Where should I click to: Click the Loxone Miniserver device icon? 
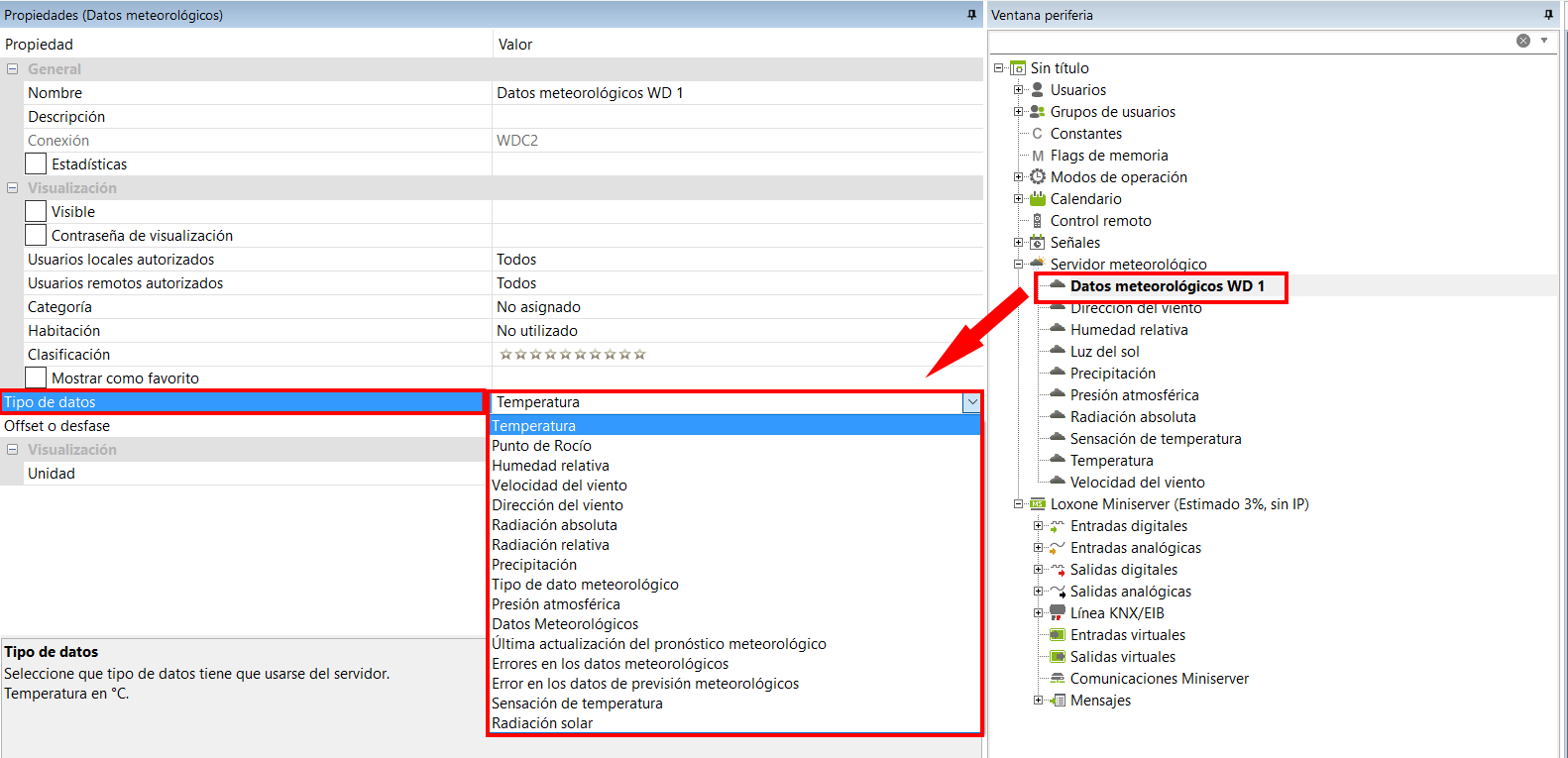[1038, 504]
